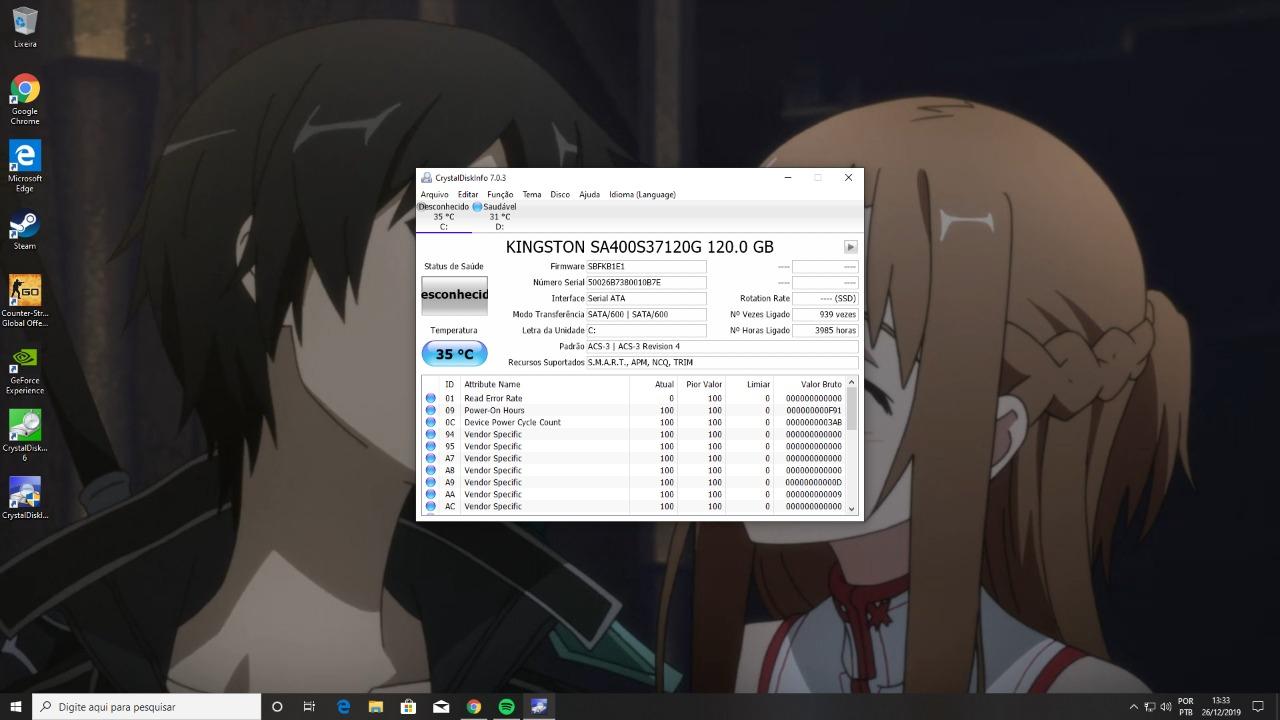The width and height of the screenshot is (1280, 720).
Task: Click the Attribute Name column header
Action: 544,384
